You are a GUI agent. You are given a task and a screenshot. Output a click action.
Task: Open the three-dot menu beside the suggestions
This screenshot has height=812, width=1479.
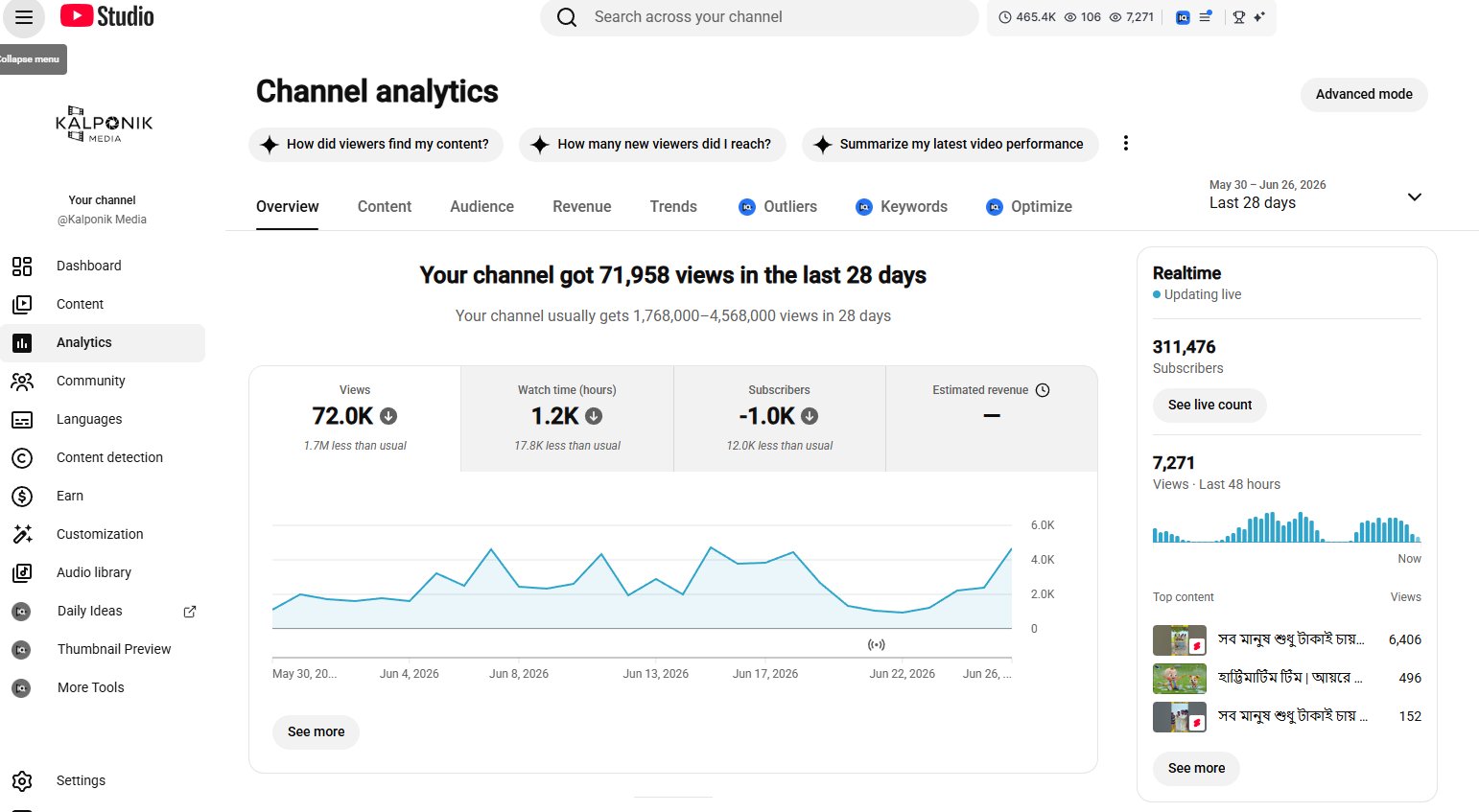(1125, 144)
